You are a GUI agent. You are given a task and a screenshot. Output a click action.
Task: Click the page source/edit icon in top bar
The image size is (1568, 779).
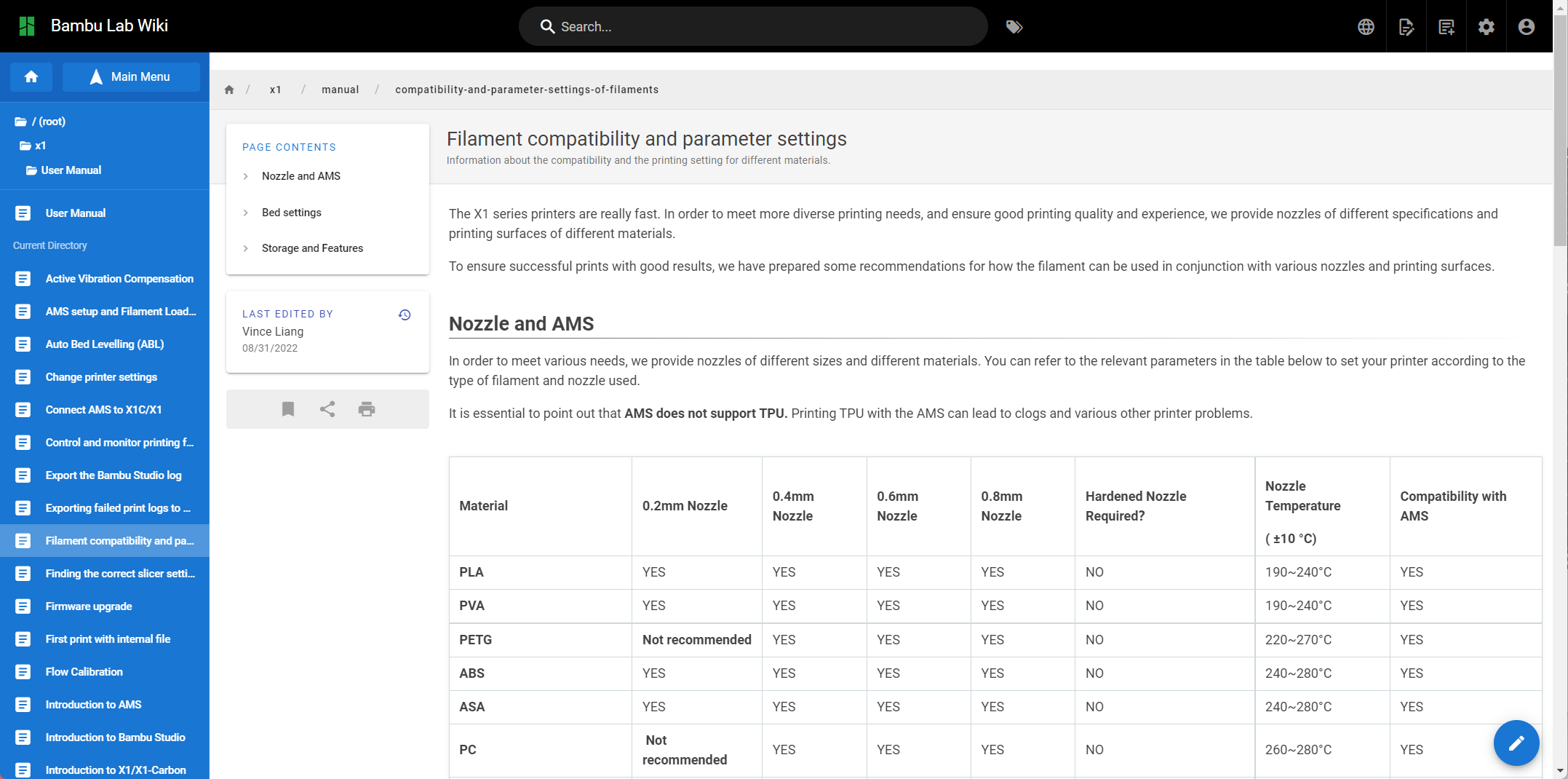(x=1406, y=26)
